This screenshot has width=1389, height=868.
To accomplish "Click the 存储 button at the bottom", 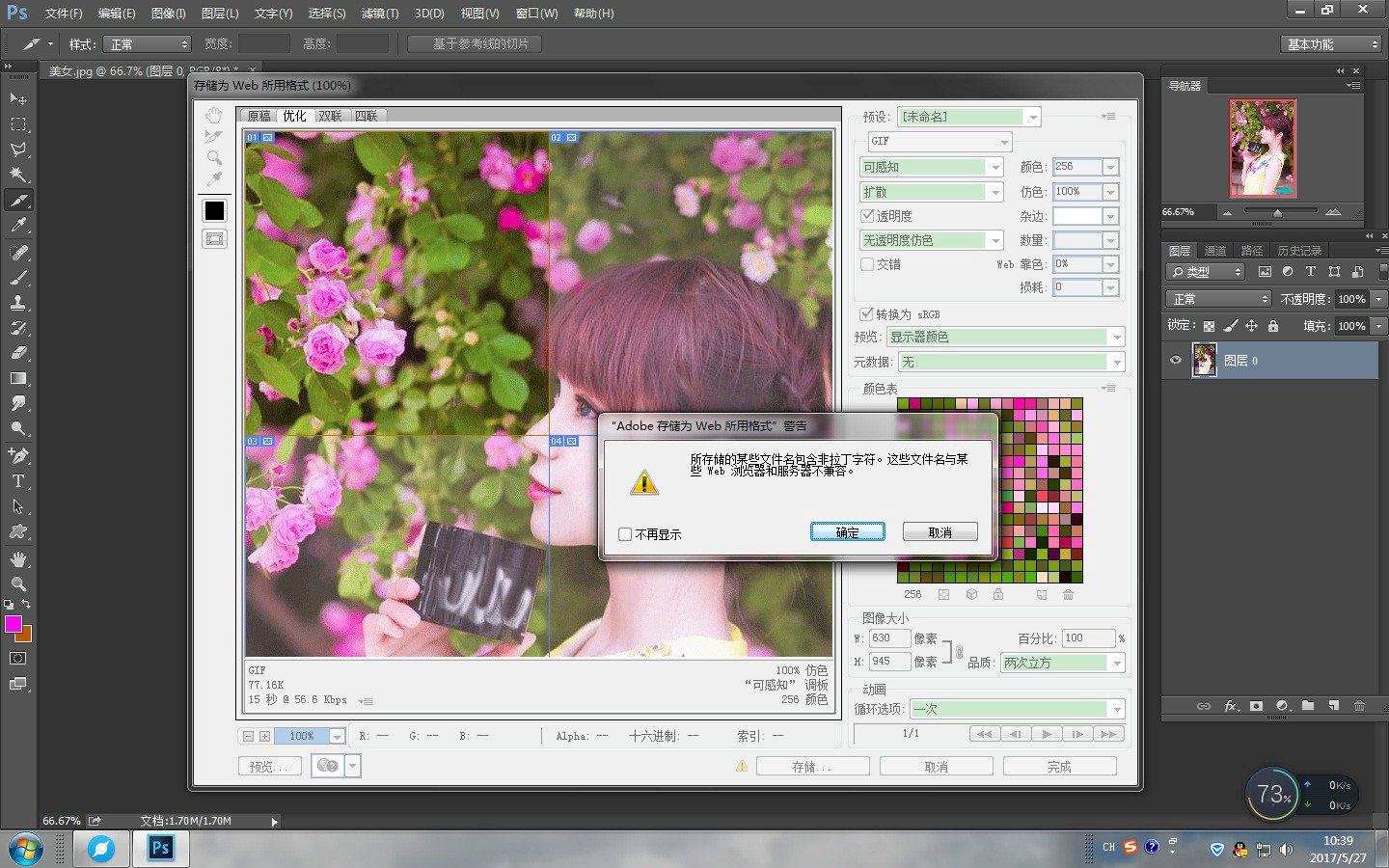I will tap(812, 765).
